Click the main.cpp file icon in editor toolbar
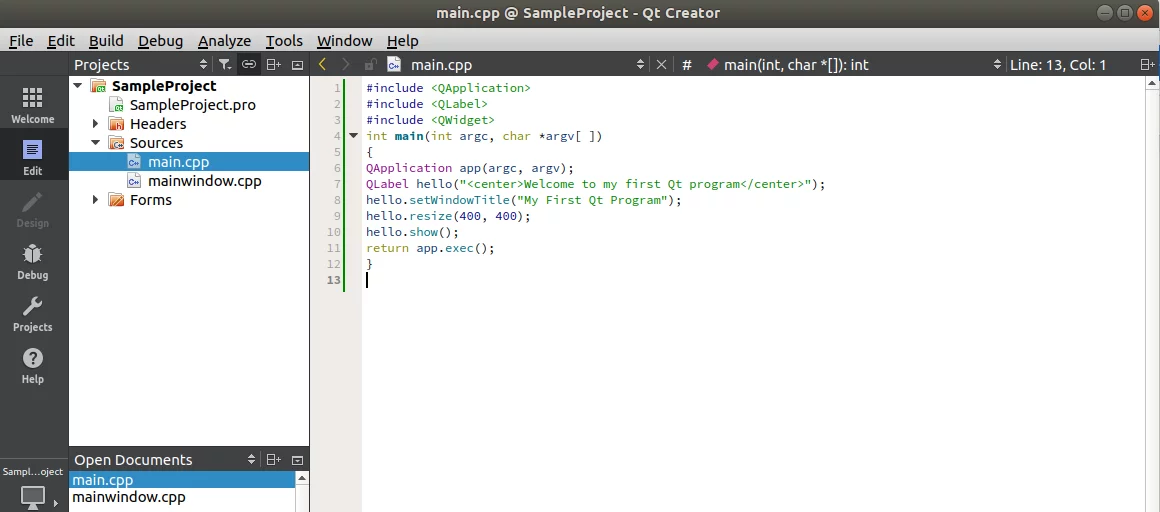The height and width of the screenshot is (512, 1160). (x=394, y=65)
